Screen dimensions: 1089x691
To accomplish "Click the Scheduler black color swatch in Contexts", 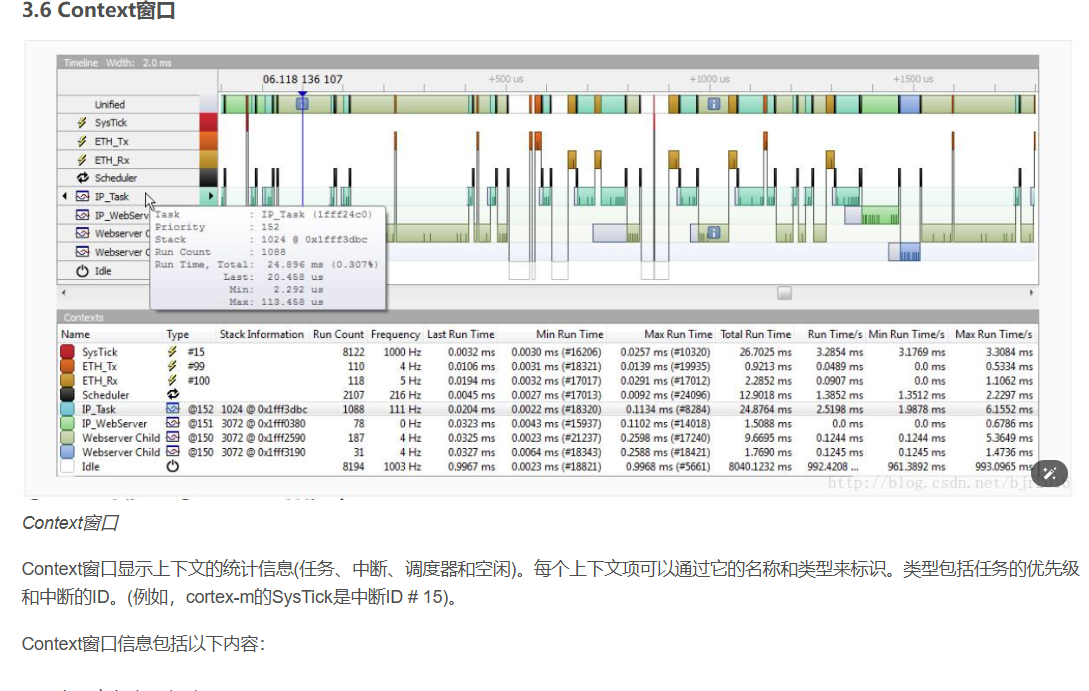I will [x=67, y=394].
